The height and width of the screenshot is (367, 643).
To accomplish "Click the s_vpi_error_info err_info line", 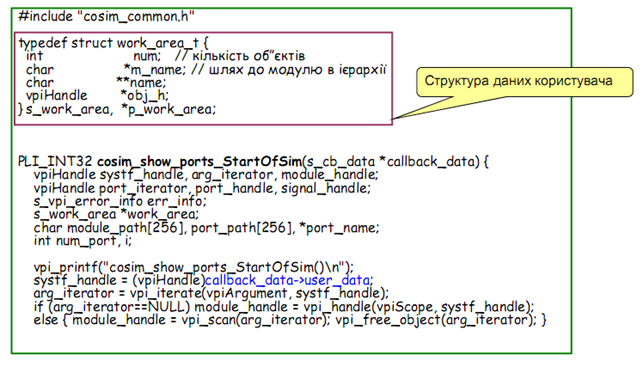I will 120,201.
